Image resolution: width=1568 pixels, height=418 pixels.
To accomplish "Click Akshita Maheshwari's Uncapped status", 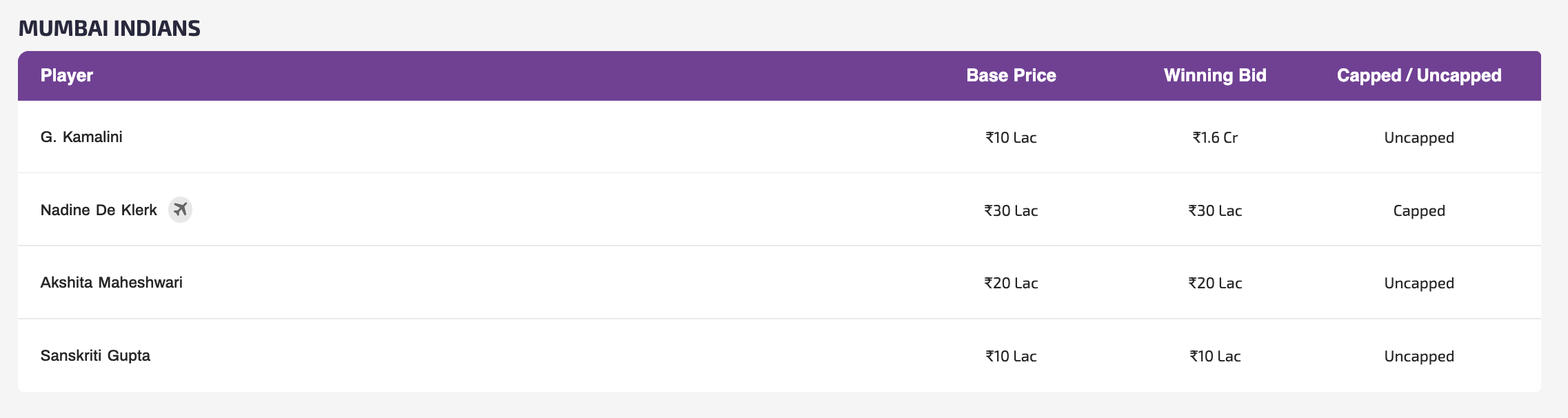I will (1419, 283).
